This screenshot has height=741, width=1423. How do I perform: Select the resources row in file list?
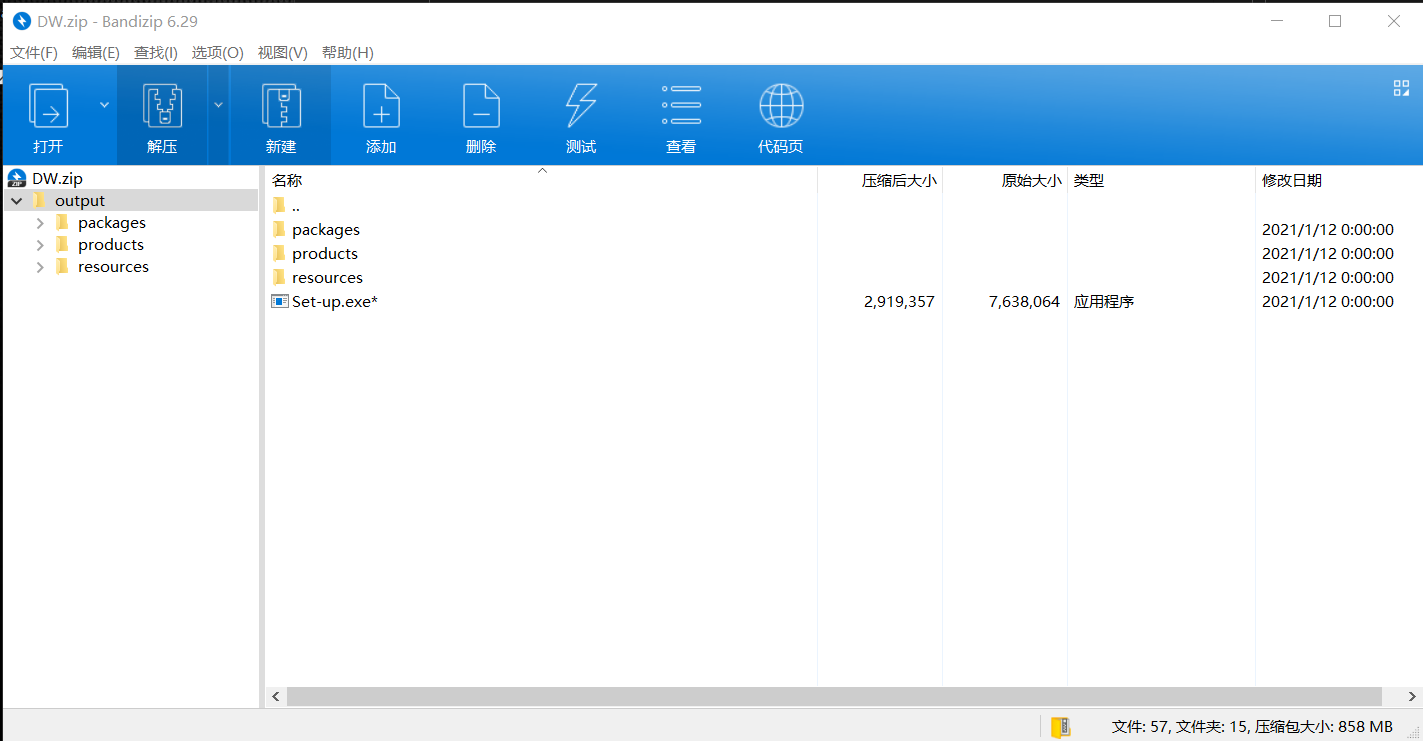click(843, 277)
